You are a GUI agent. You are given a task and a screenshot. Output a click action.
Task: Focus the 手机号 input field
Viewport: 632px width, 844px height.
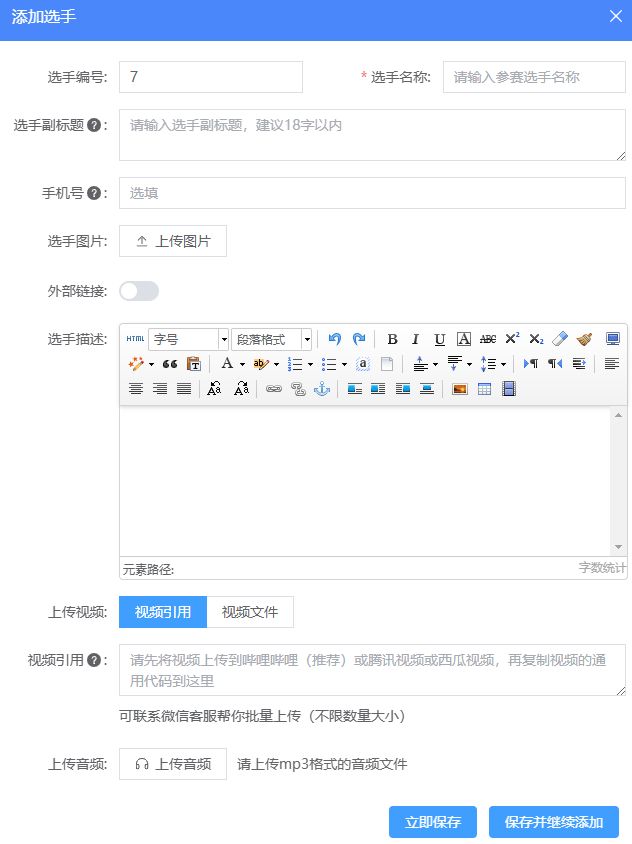[373, 193]
